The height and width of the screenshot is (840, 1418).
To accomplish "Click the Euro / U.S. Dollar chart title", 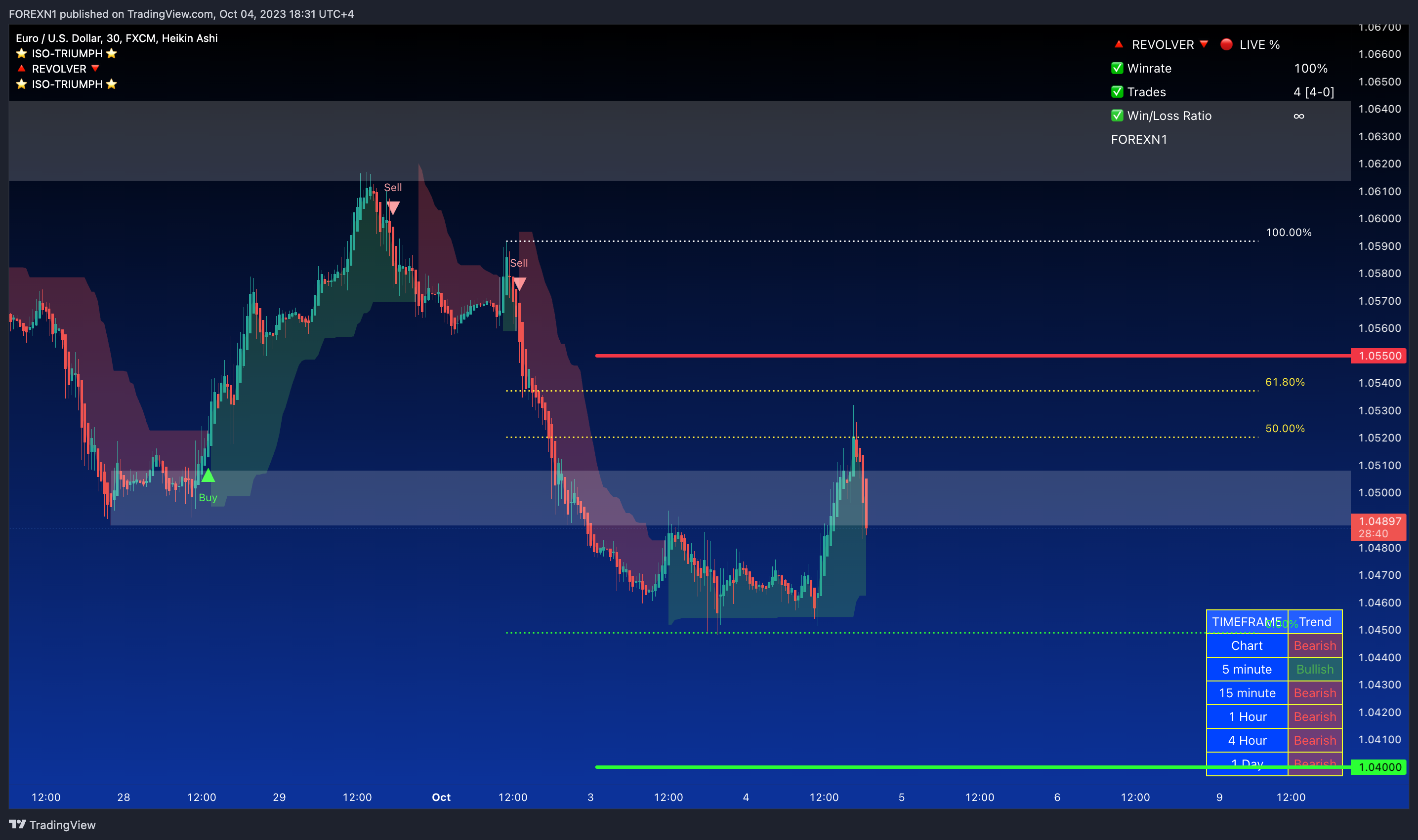I will click(x=117, y=38).
